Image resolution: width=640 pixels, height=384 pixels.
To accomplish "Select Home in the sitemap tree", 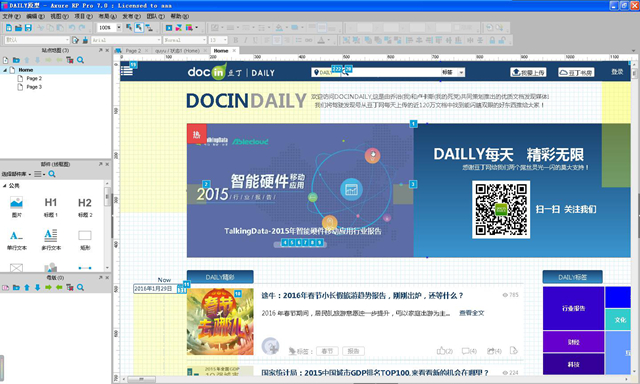I will point(26,70).
